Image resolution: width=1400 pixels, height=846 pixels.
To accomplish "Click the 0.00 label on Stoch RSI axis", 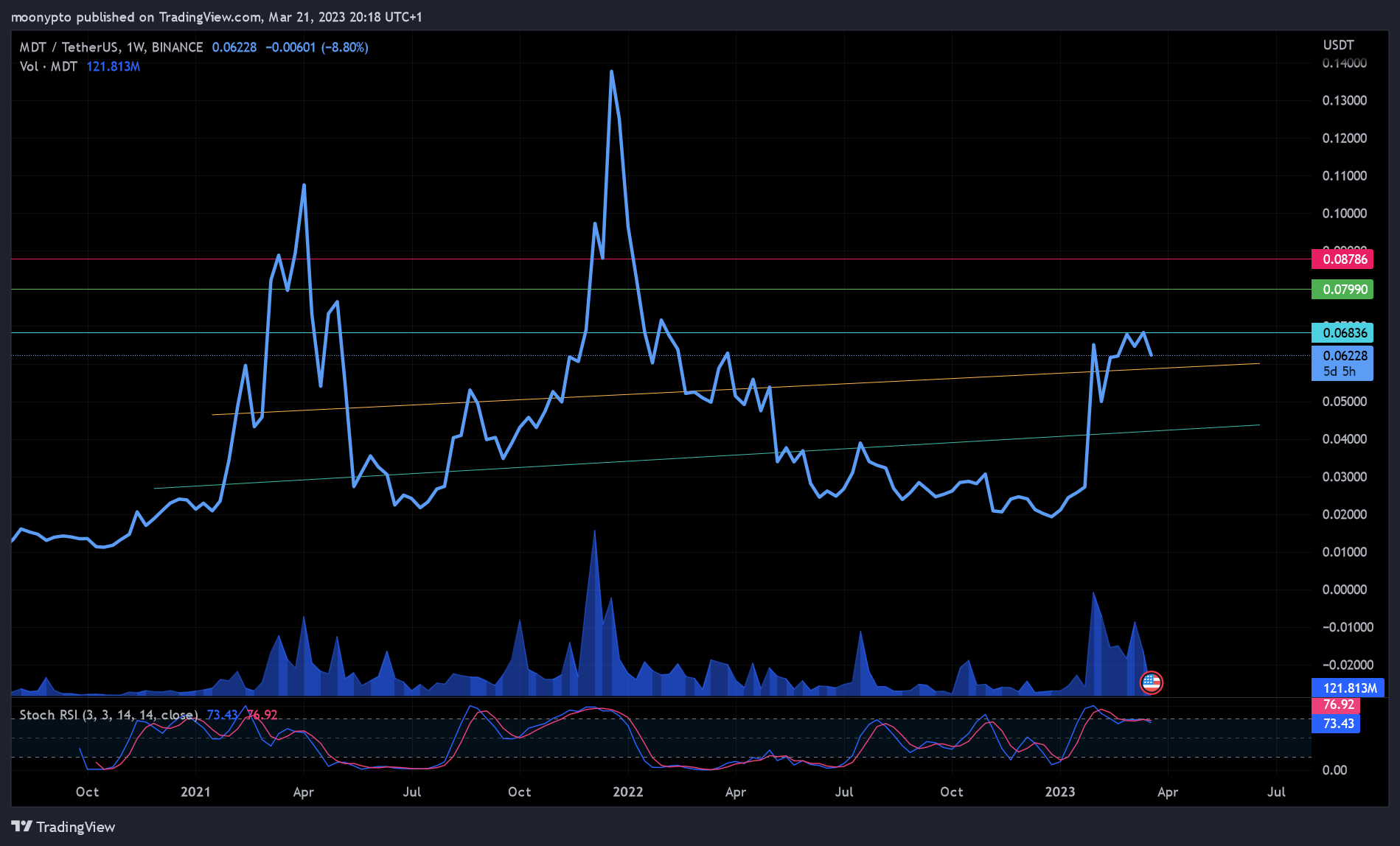I will [x=1334, y=770].
